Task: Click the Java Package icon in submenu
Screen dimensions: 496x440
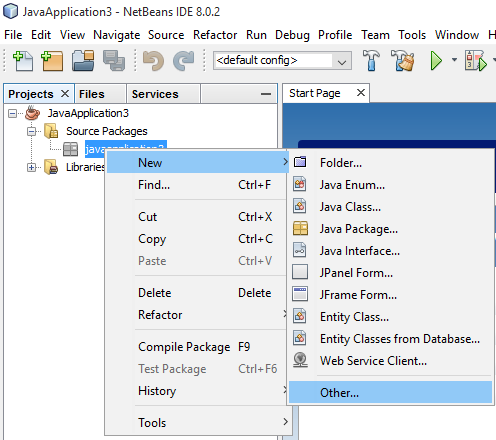Action: (x=300, y=228)
